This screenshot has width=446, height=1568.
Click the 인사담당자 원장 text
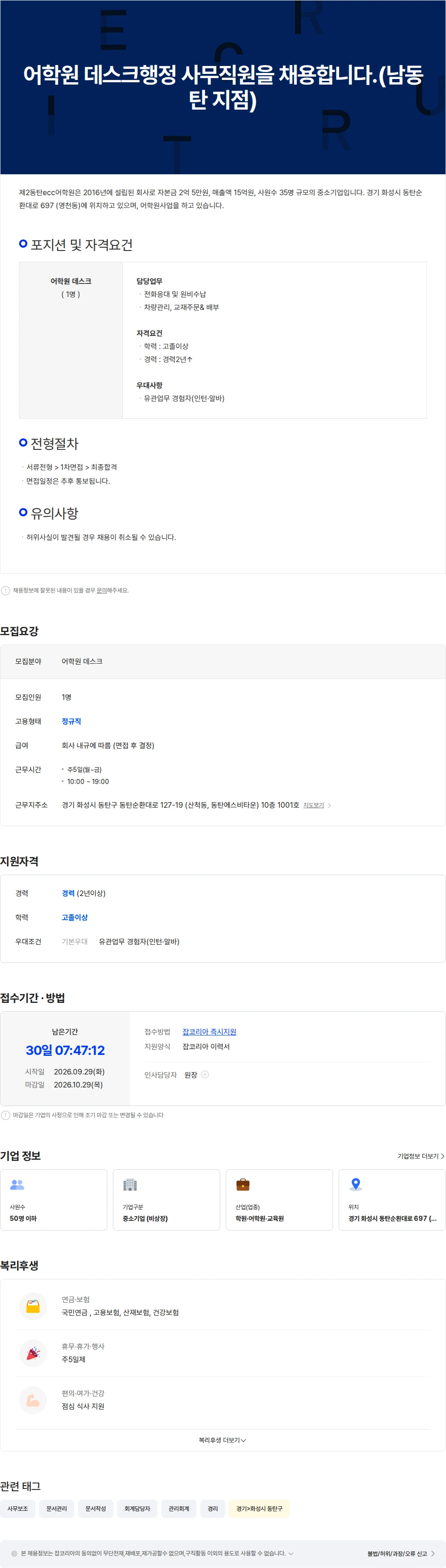(190, 1075)
